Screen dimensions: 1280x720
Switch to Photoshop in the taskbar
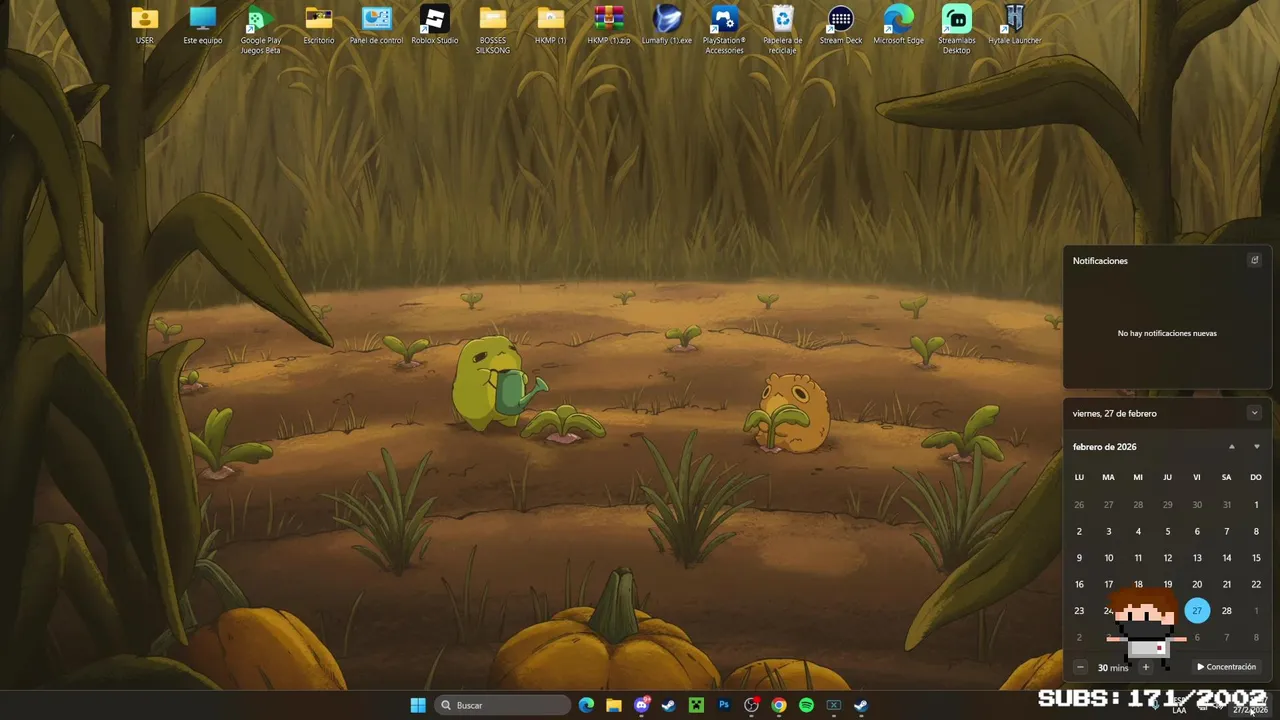point(724,705)
